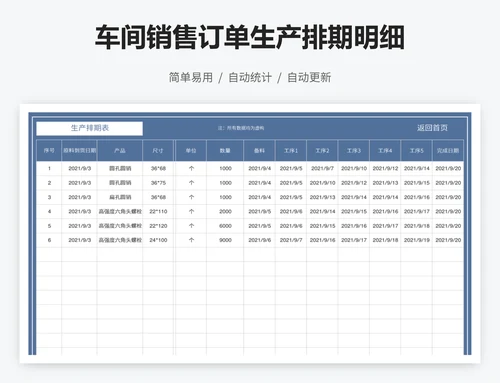Viewport: 500px width, 383px height.
Task: Click the subtitle text 自动统计
Action: pyautogui.click(x=250, y=77)
